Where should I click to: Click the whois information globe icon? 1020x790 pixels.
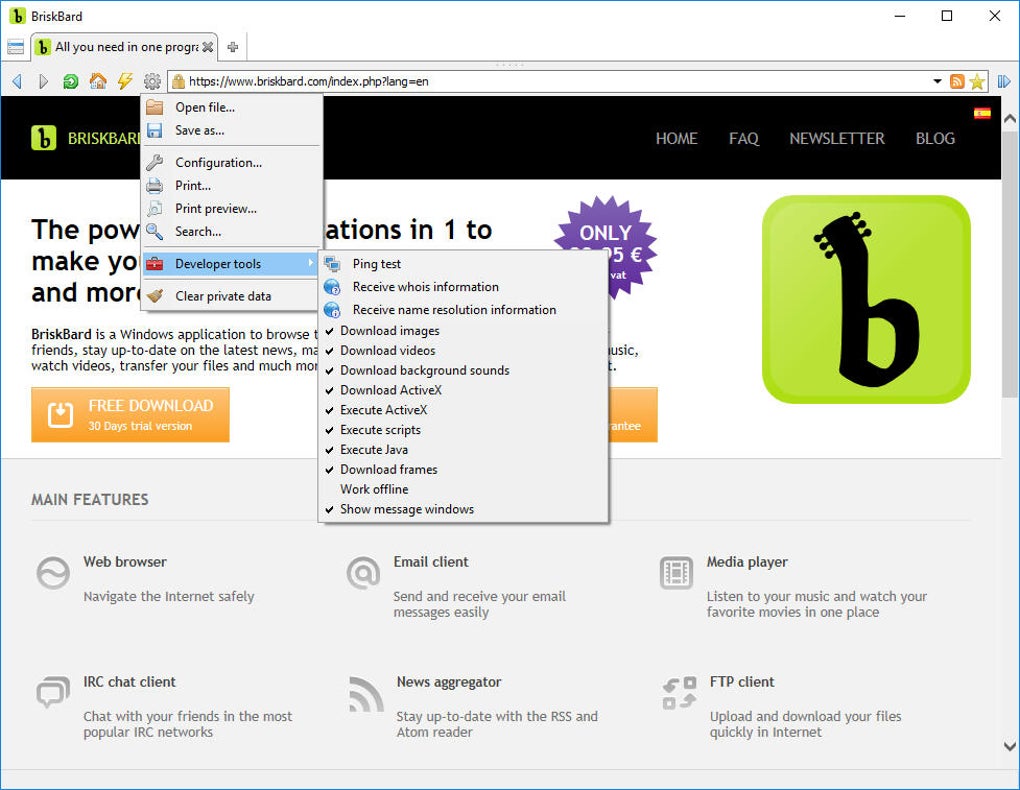click(332, 287)
